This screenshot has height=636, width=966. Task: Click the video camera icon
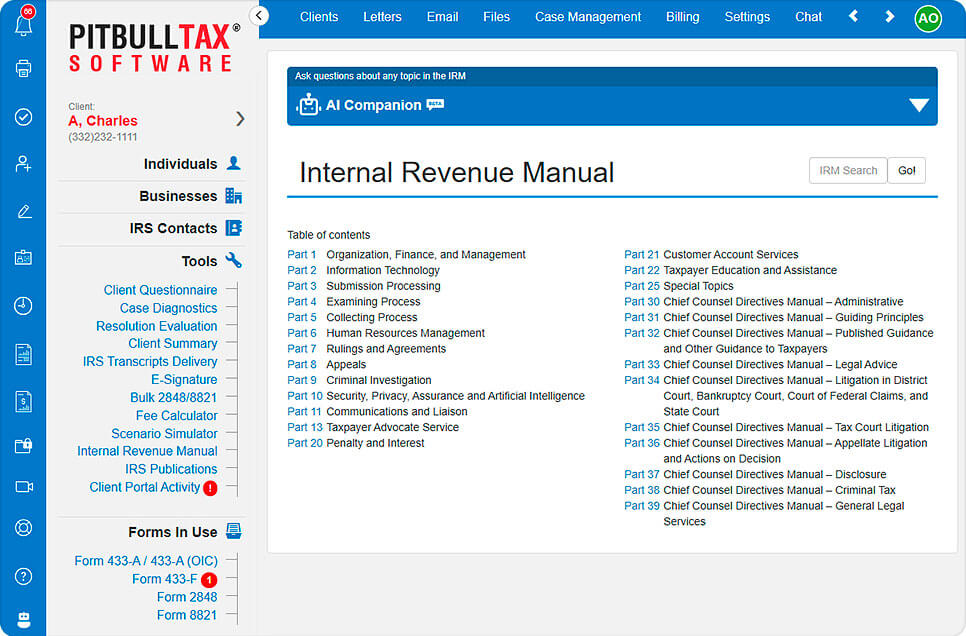[23, 487]
